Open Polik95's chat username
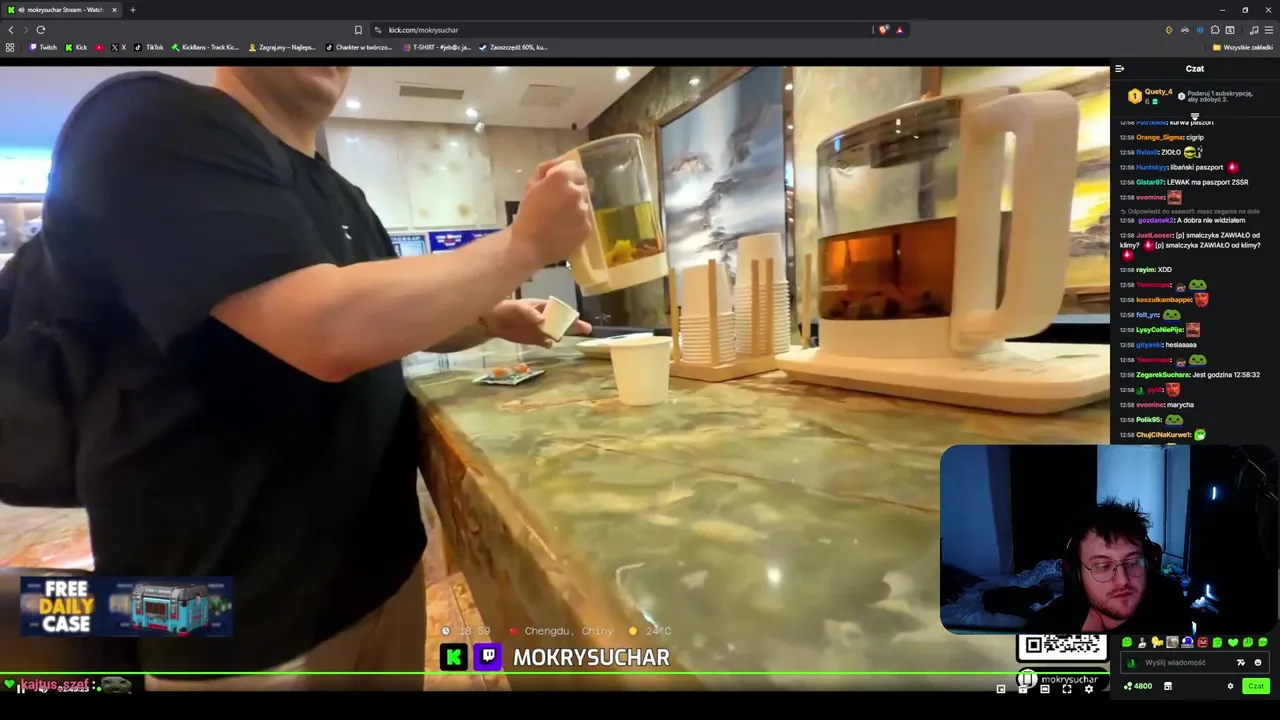1280x720 pixels. click(1148, 420)
